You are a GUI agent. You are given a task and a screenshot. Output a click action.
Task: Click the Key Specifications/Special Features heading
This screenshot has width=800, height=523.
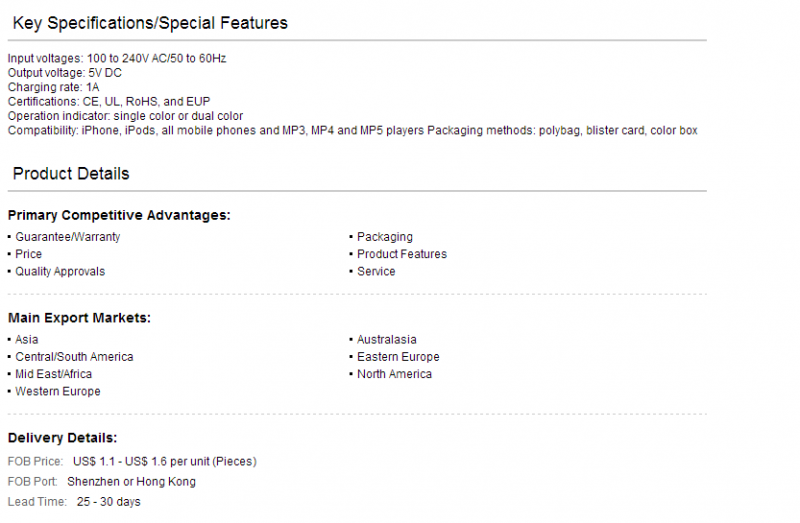(x=150, y=23)
